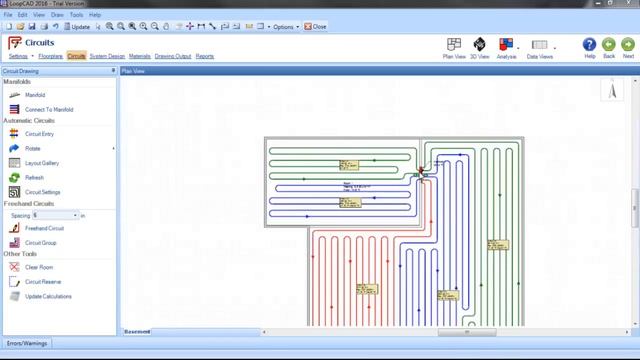Click the Close button in the toolbar
The width and height of the screenshot is (640, 360).
(315, 27)
